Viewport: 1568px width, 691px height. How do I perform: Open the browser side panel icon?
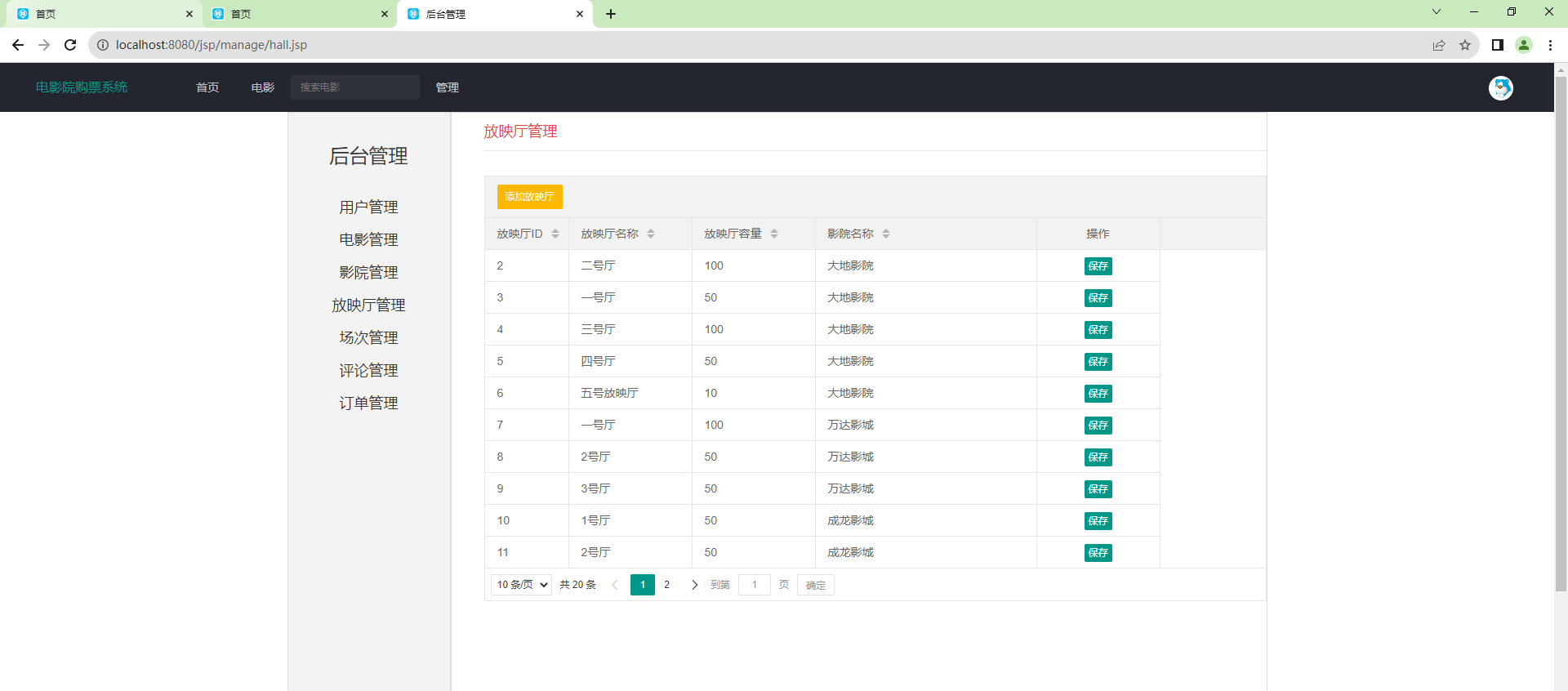click(x=1498, y=45)
